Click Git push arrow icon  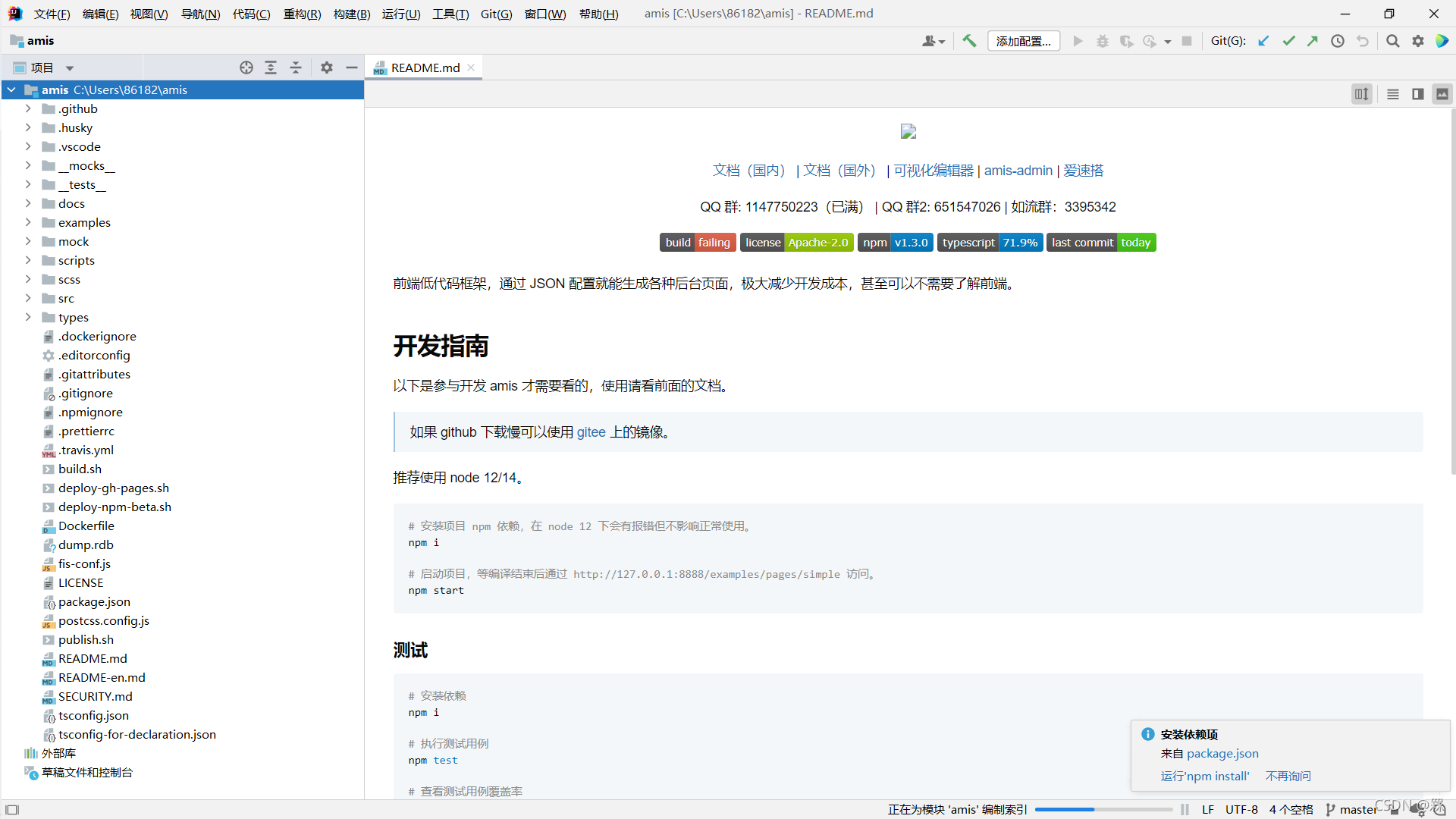[x=1313, y=41]
